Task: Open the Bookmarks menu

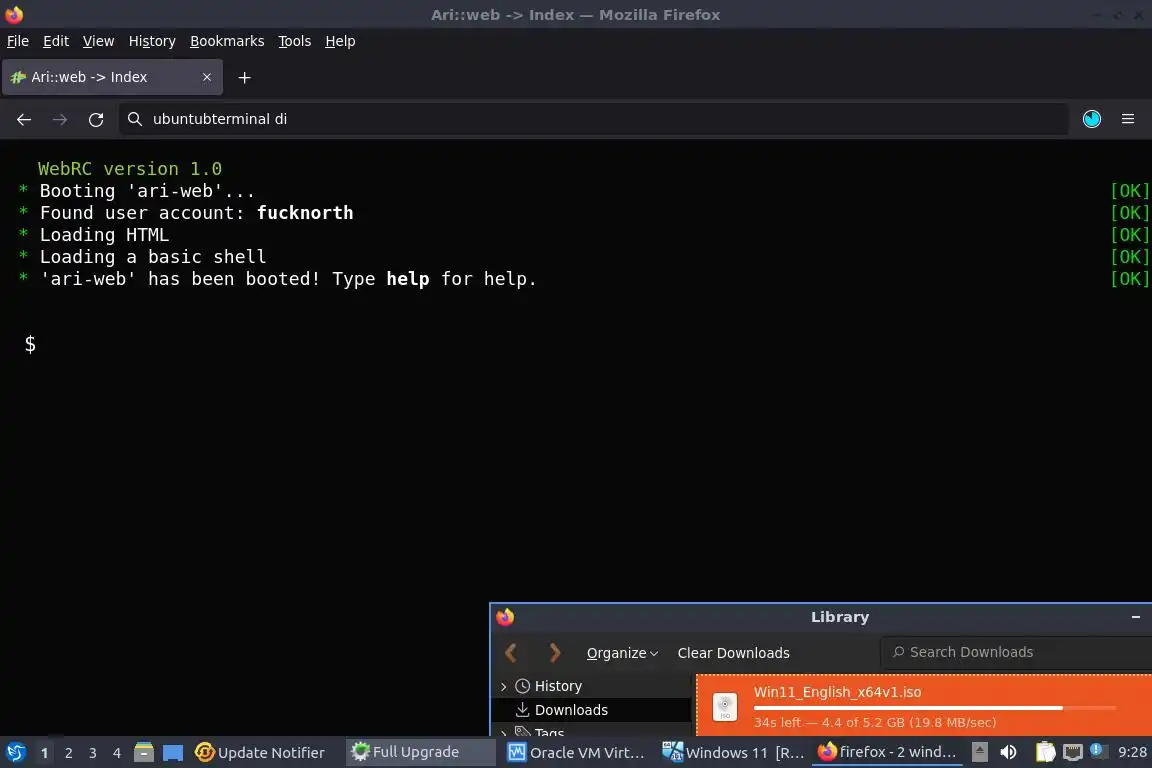Action: (227, 41)
